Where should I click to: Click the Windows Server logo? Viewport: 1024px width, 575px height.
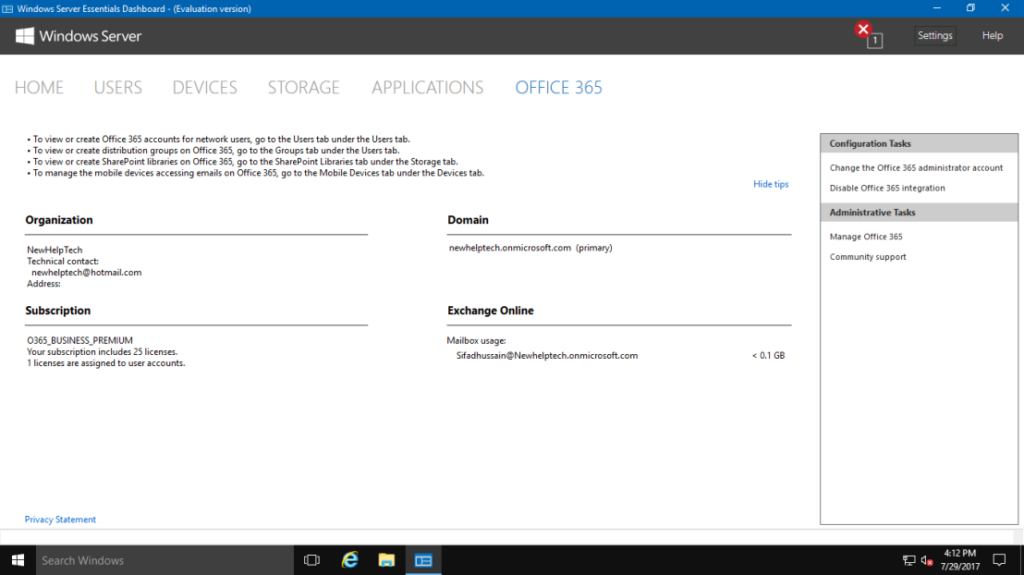point(78,36)
